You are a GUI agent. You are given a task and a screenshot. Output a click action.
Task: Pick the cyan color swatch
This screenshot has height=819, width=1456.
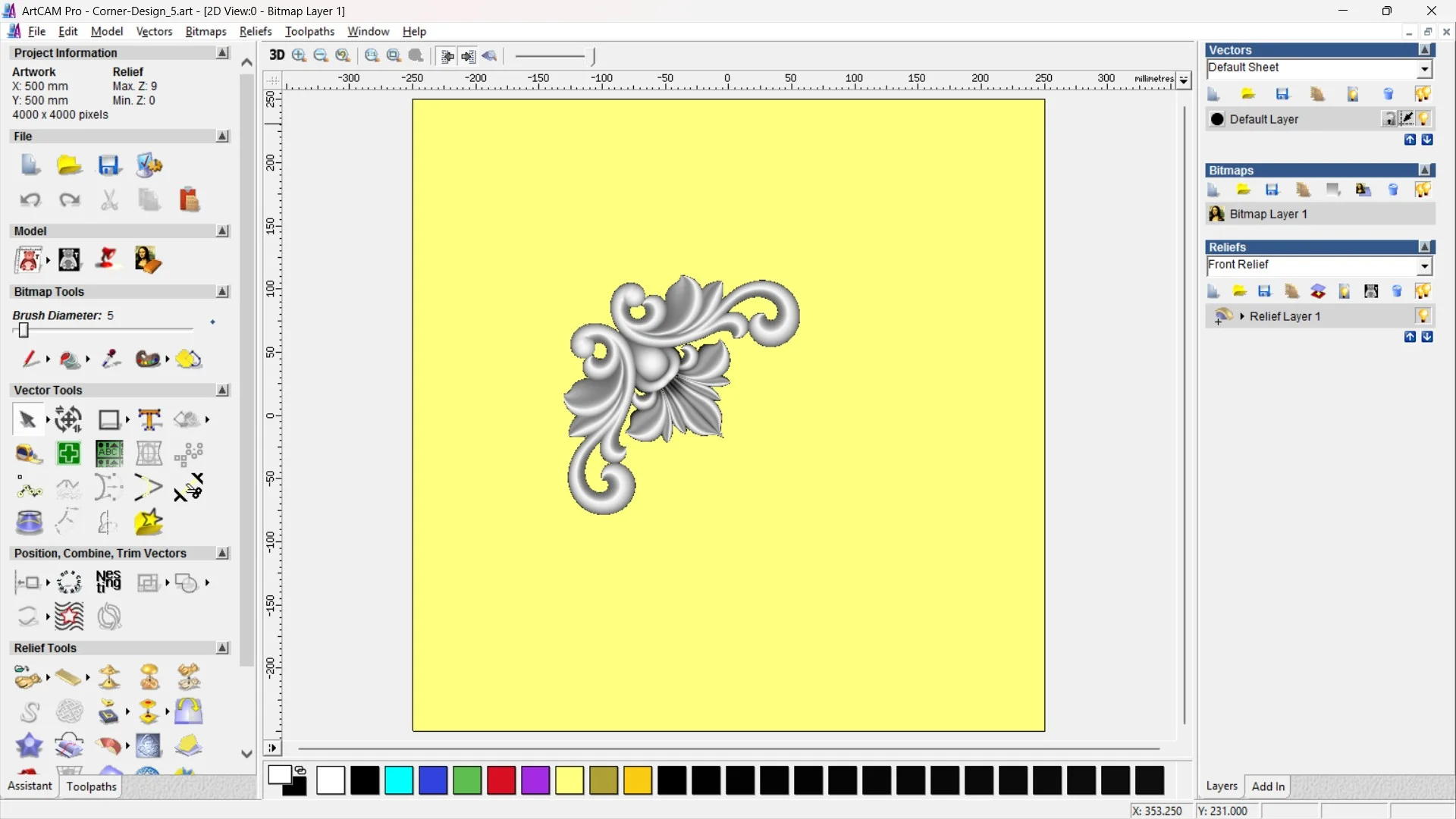click(398, 780)
